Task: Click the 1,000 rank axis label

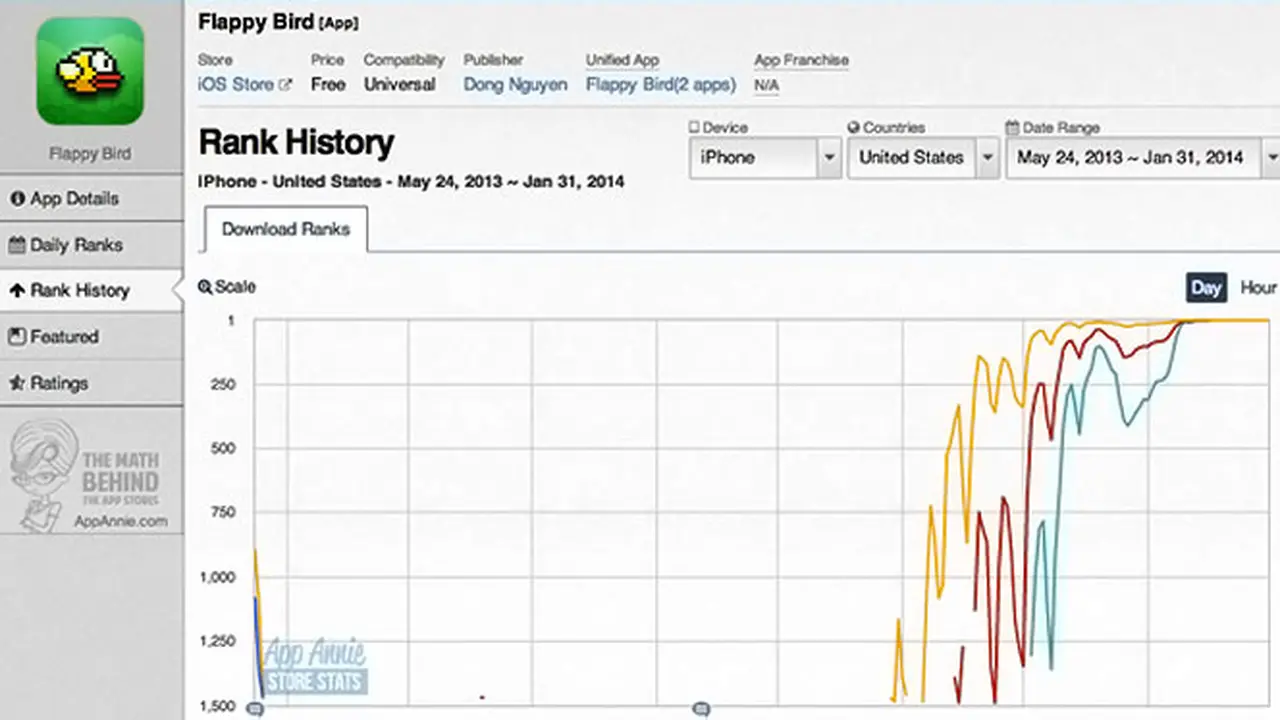Action: [x=217, y=577]
